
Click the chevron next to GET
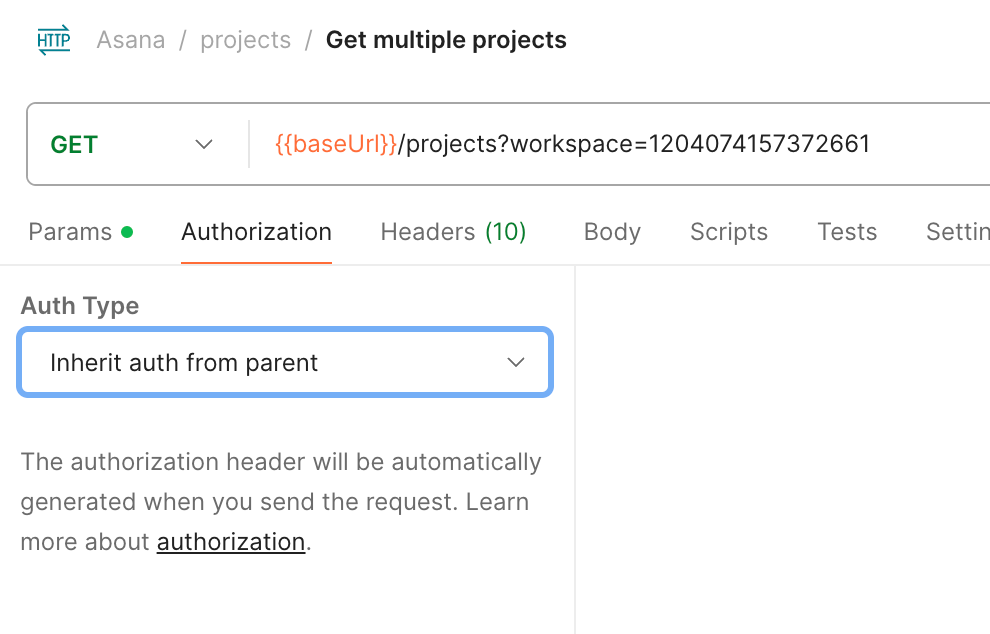click(x=204, y=144)
